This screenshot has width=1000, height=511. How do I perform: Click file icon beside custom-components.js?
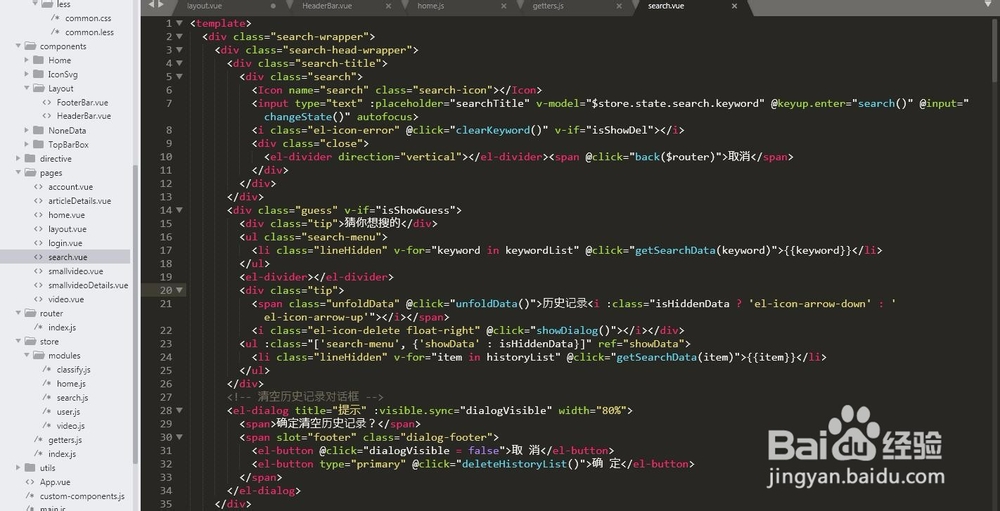click(x=31, y=496)
